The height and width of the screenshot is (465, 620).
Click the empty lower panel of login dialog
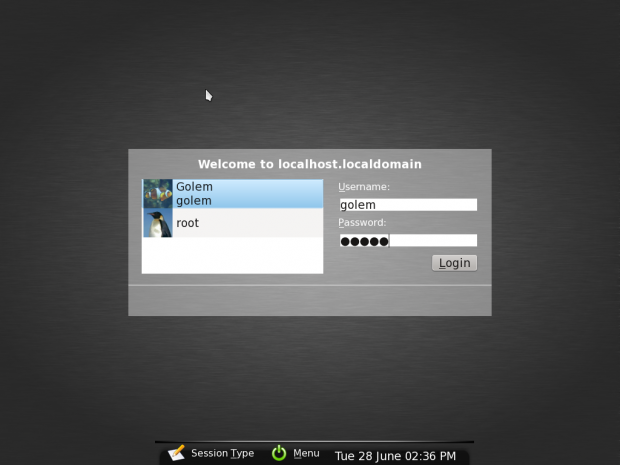[x=309, y=300]
